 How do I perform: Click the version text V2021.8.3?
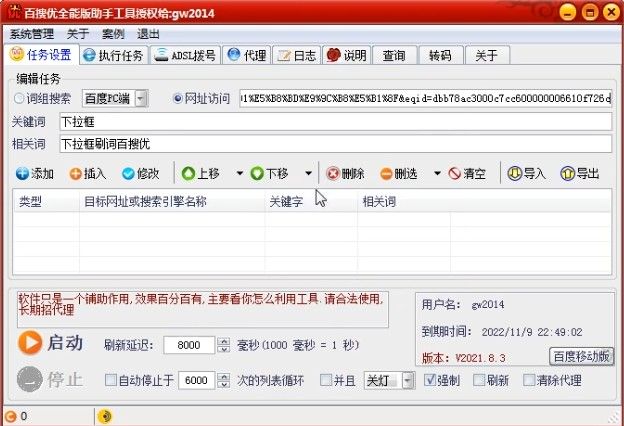tap(480, 358)
